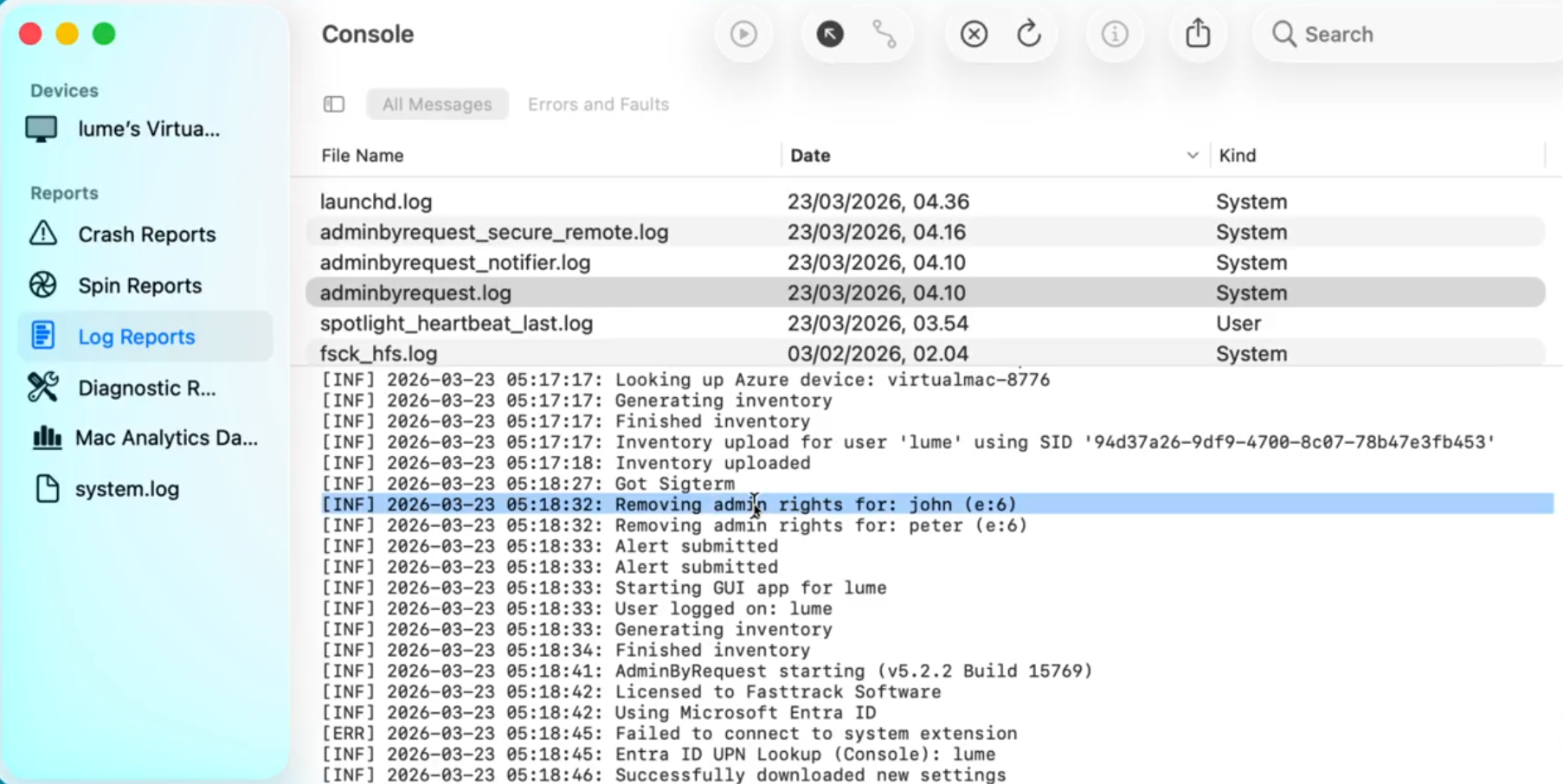Click log line 'Inventory uploaded'
Viewport: 1563px width, 784px height.
[566, 463]
